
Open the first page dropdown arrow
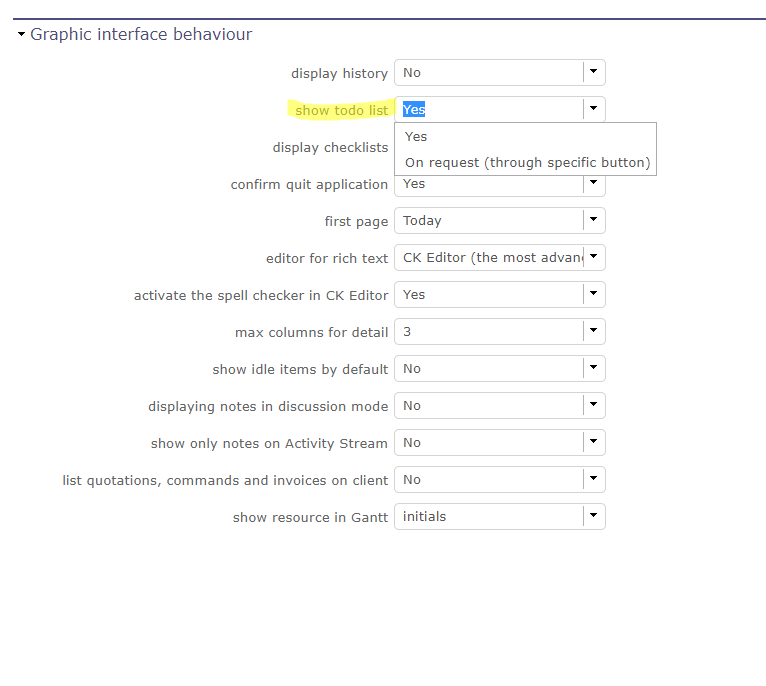[x=593, y=220]
